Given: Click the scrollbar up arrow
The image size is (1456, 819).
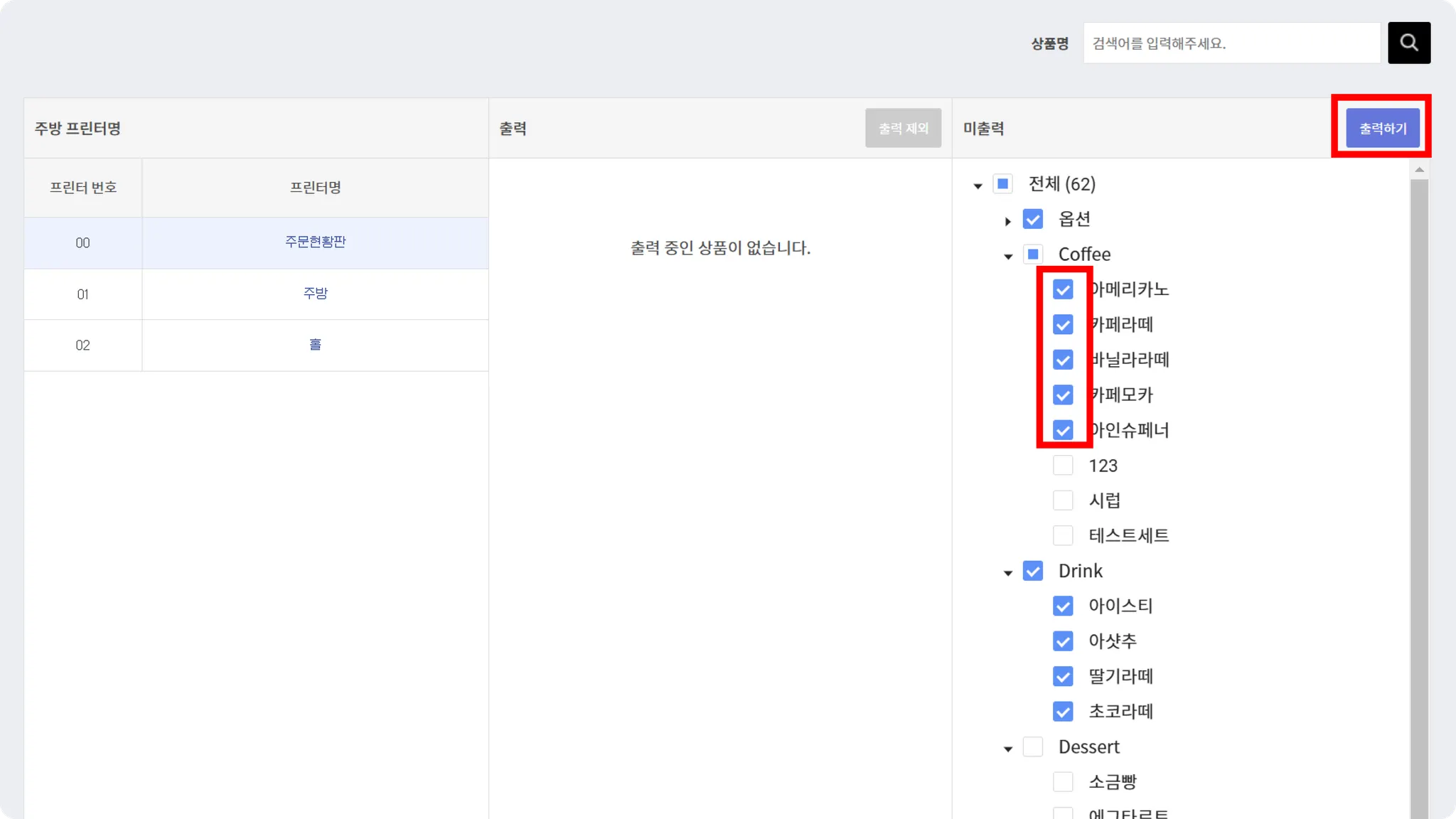Looking at the screenshot, I should (1419, 169).
